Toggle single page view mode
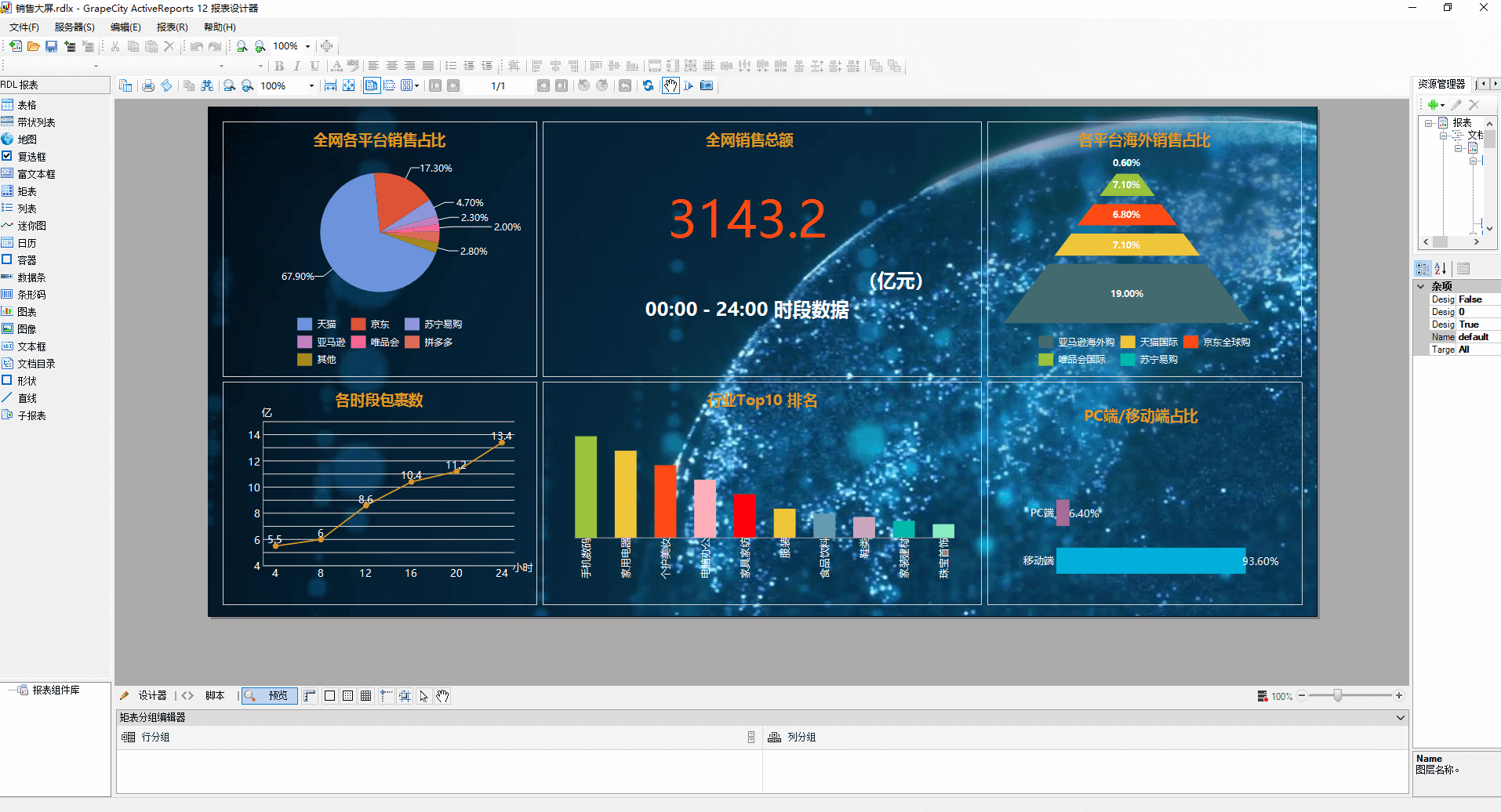 point(372,85)
